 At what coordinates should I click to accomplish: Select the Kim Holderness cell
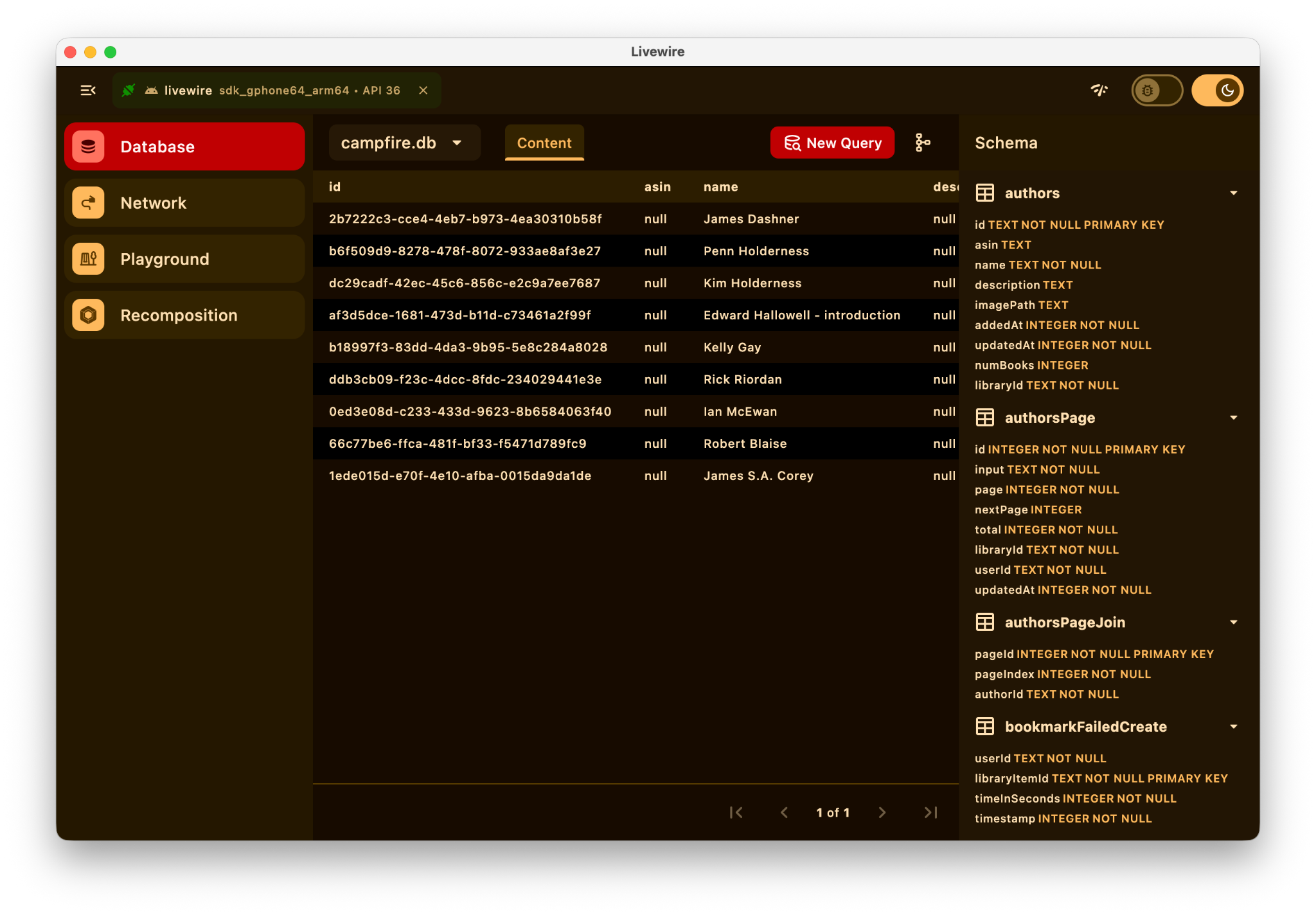tap(752, 283)
